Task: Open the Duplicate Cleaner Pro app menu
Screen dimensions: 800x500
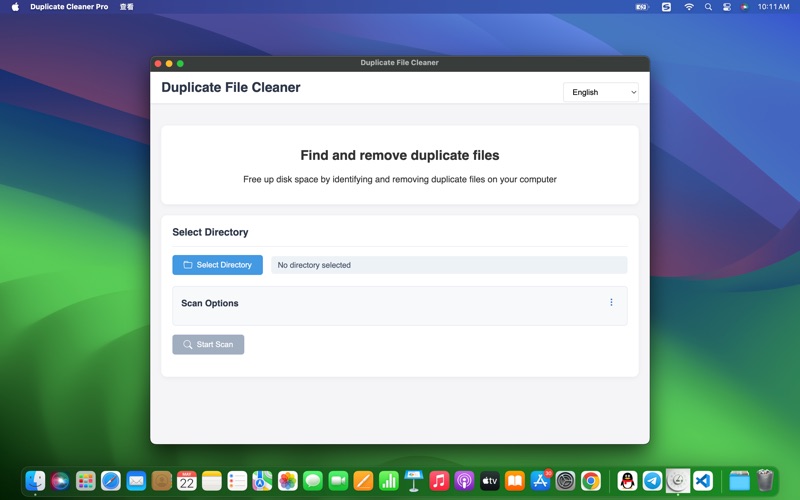Action: click(69, 7)
